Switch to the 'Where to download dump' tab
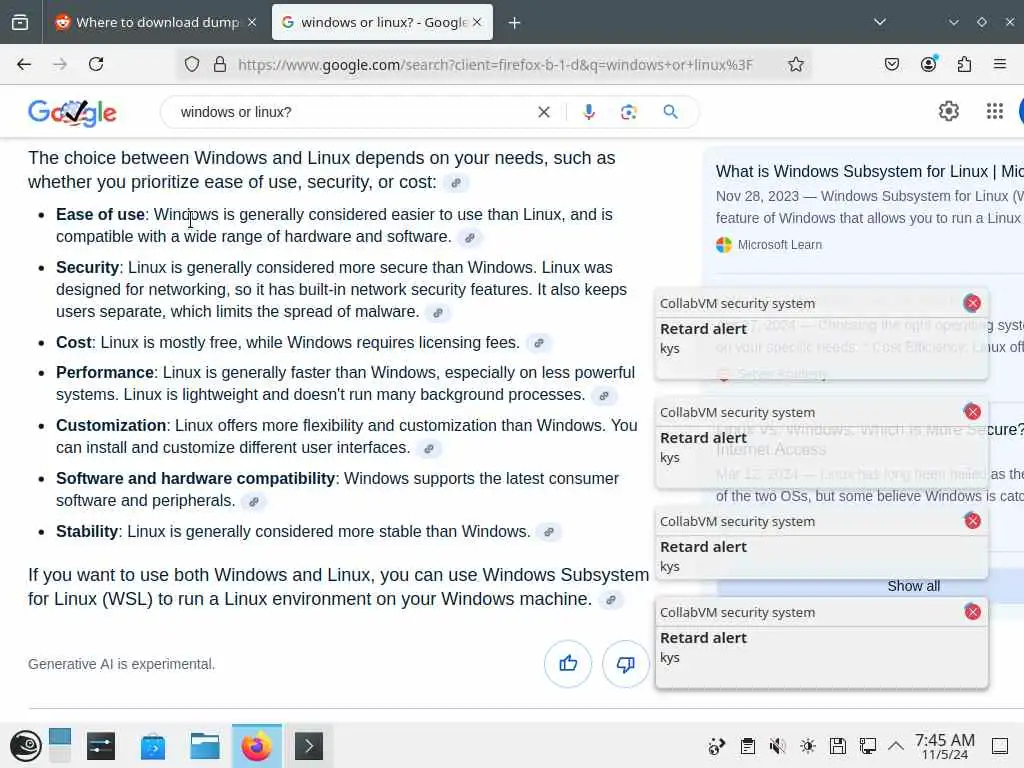 click(155, 22)
